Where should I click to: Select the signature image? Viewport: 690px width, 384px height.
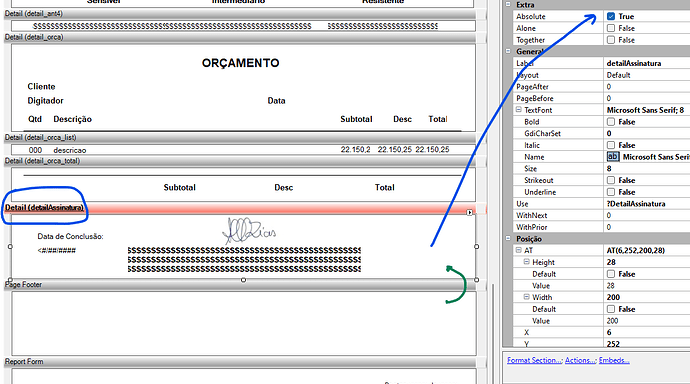pyautogui.click(x=250, y=231)
